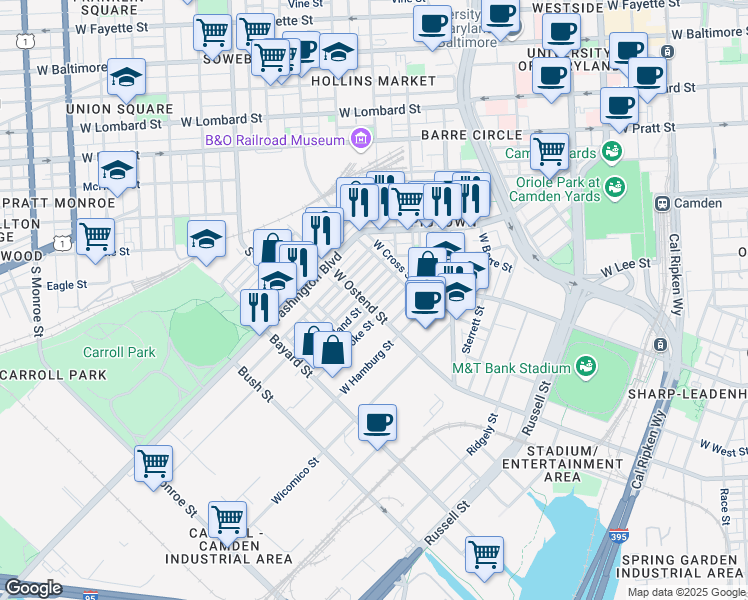Click the PRATT MONROE label

(x=59, y=203)
